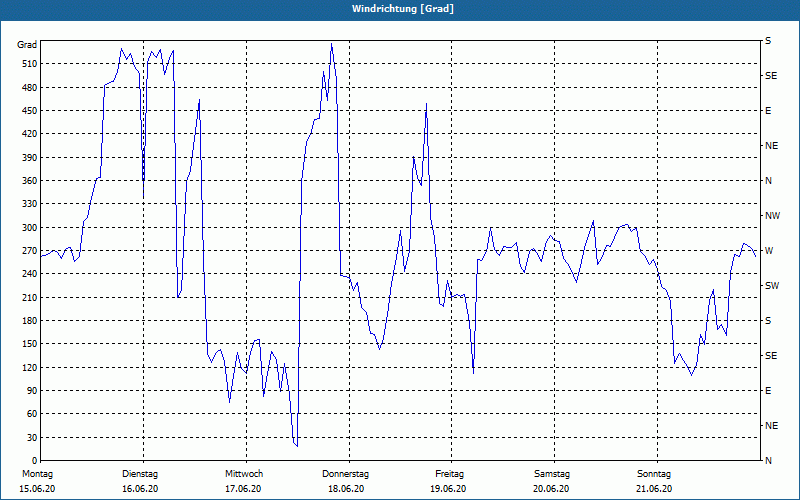Screen dimensions: 800x500
Task: Pick the 'Mittwoch' day label
Action: [244, 474]
